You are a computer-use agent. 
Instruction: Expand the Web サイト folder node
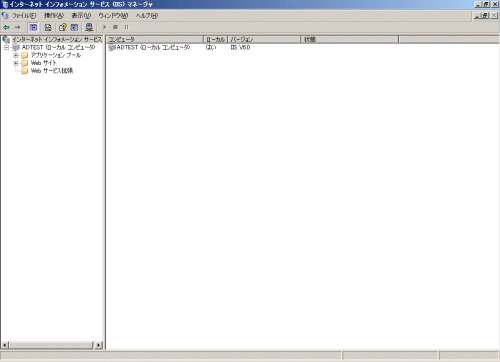(x=15, y=63)
